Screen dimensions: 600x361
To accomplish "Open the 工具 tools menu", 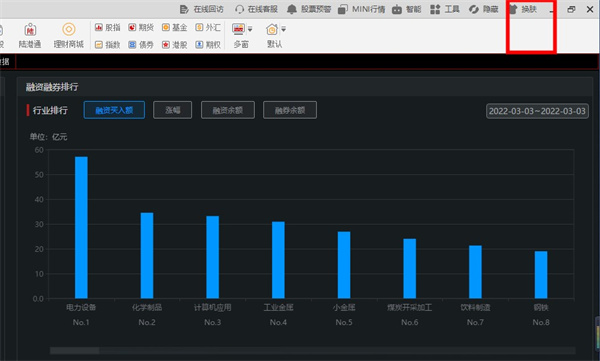I will (x=445, y=9).
